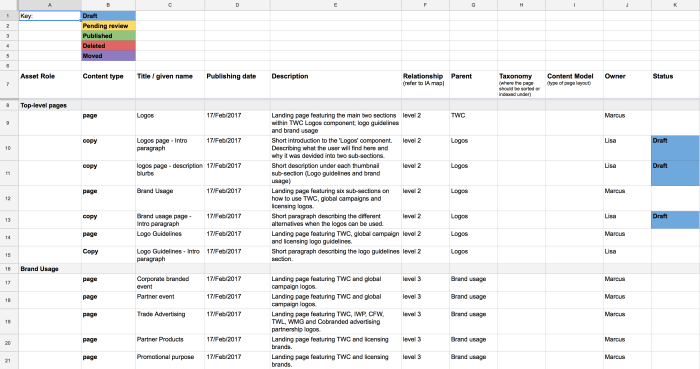Click the publishing date cell in row 21

(x=238, y=361)
